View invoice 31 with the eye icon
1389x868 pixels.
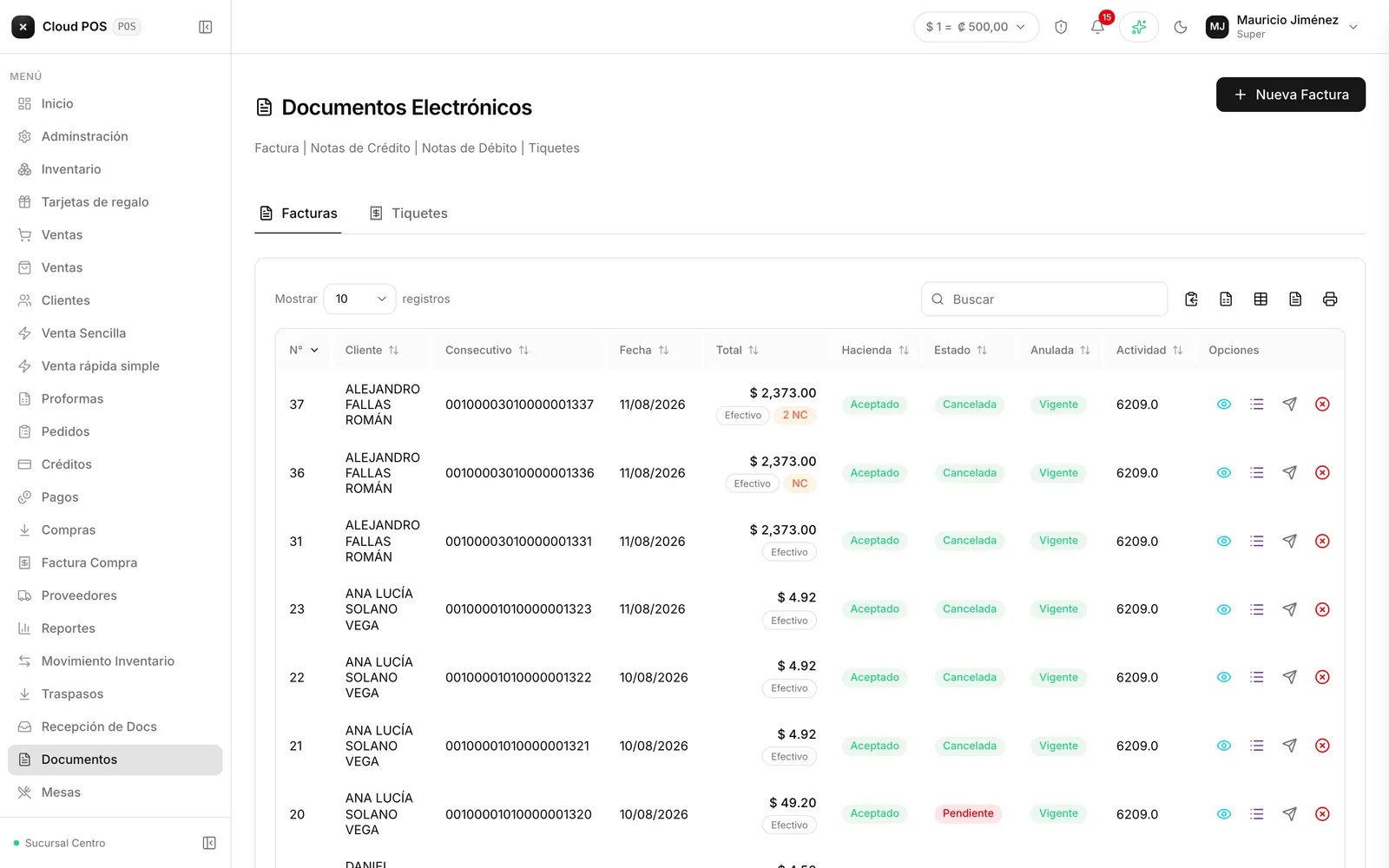coord(1224,541)
